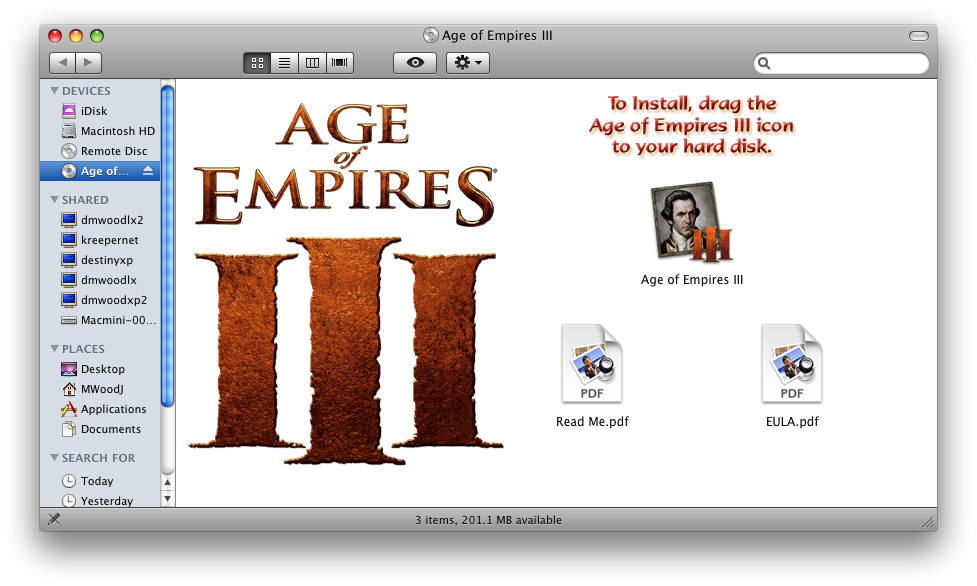
Task: Eject the Age of Empires disc
Action: point(149,171)
